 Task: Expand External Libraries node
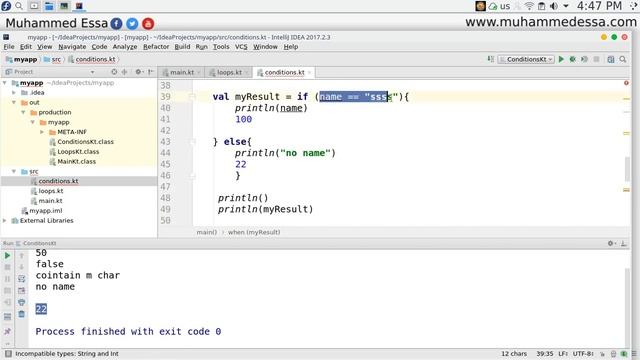point(5,220)
